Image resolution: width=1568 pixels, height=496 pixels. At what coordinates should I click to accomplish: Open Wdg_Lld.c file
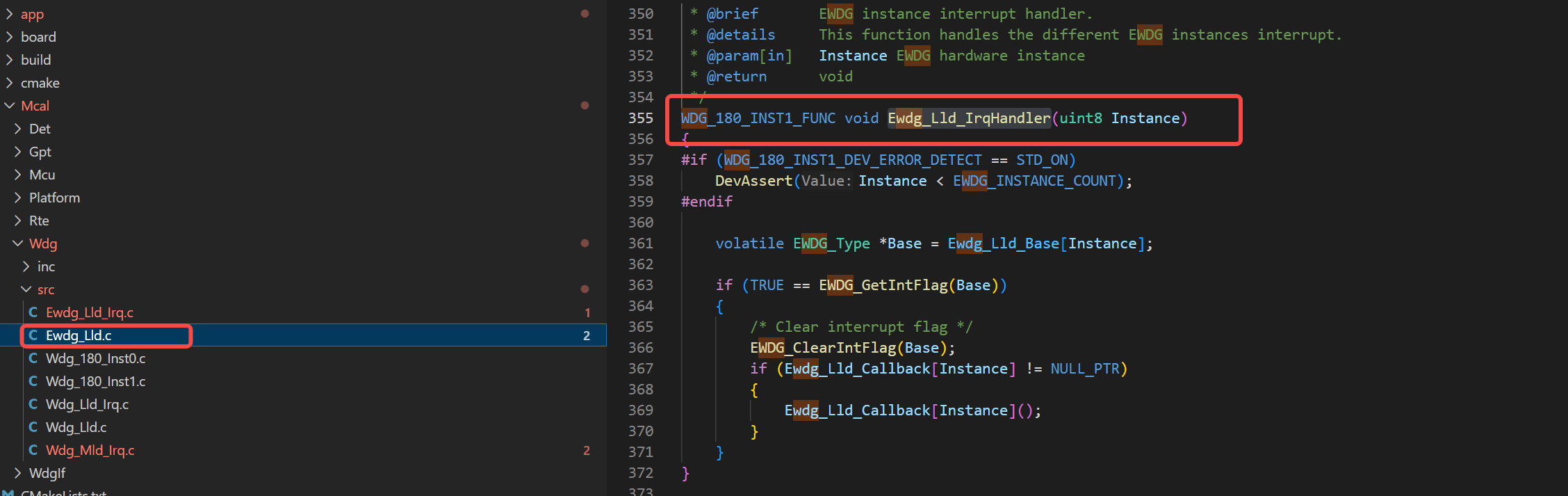pyautogui.click(x=76, y=427)
